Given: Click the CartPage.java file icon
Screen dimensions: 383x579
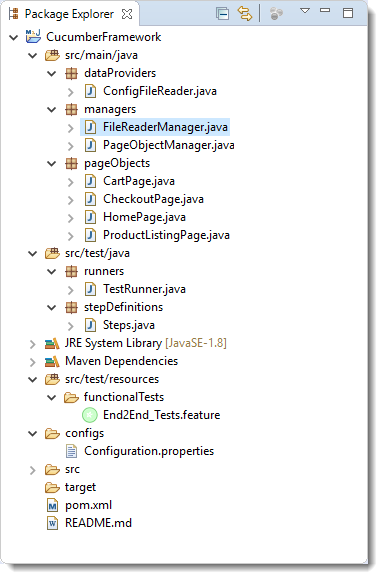Looking at the screenshot, I should pos(90,181).
